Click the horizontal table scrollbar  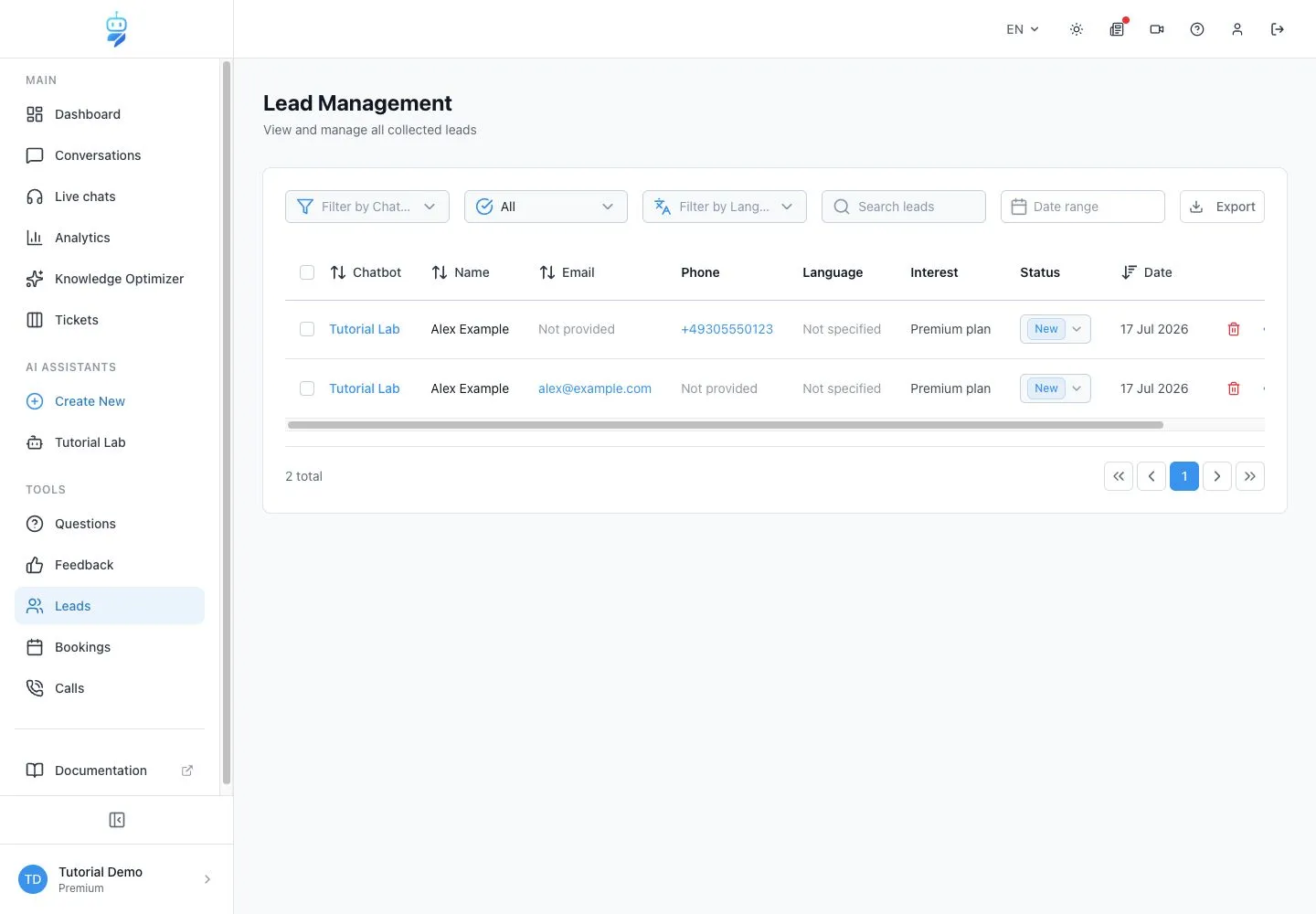click(x=726, y=425)
